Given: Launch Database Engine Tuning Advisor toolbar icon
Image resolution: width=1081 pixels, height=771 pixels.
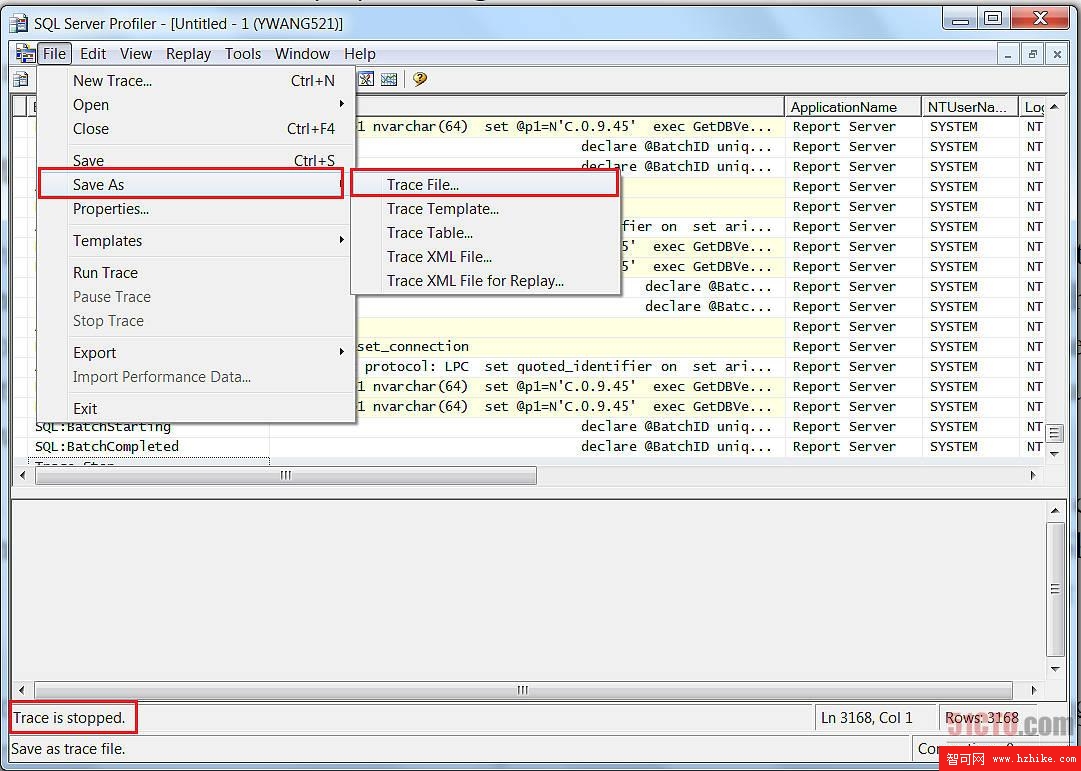Looking at the screenshot, I should [366, 79].
